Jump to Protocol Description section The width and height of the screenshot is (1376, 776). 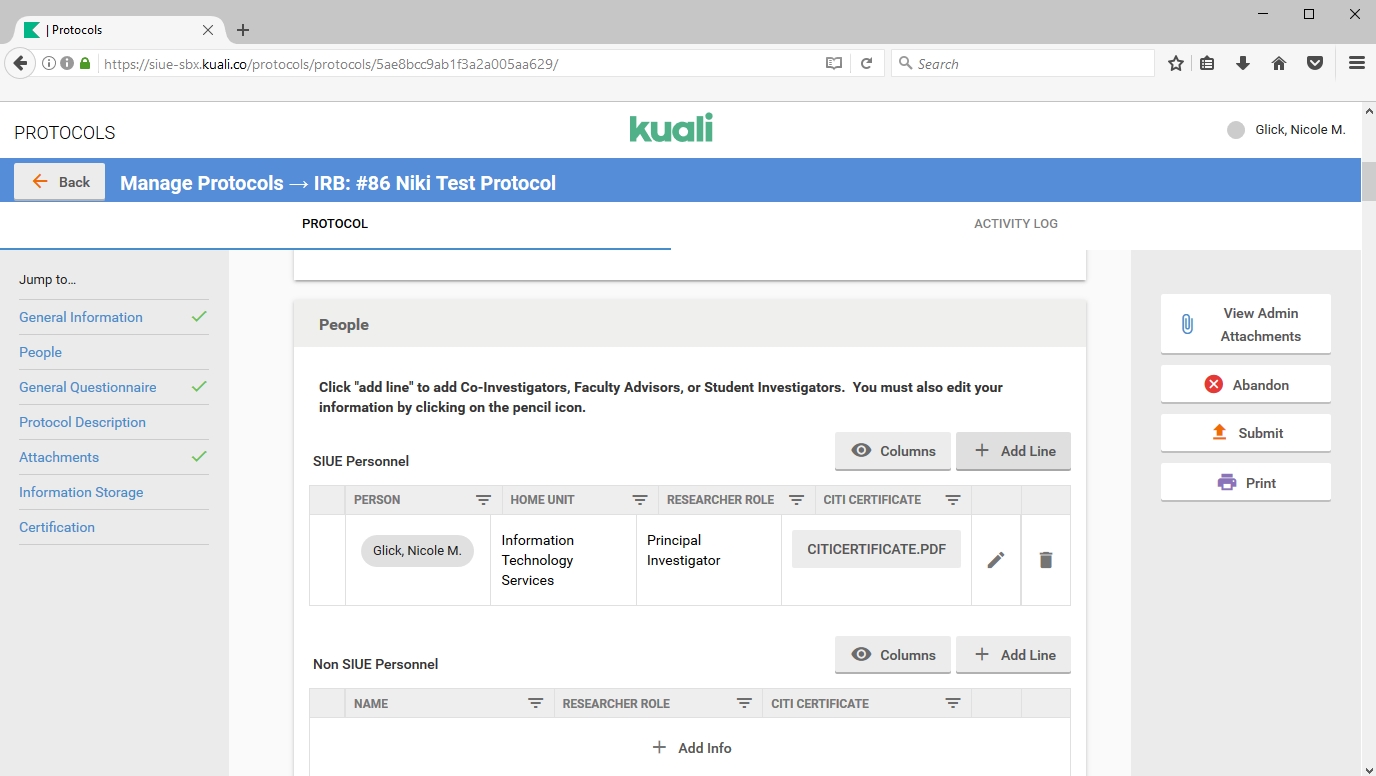pos(82,422)
